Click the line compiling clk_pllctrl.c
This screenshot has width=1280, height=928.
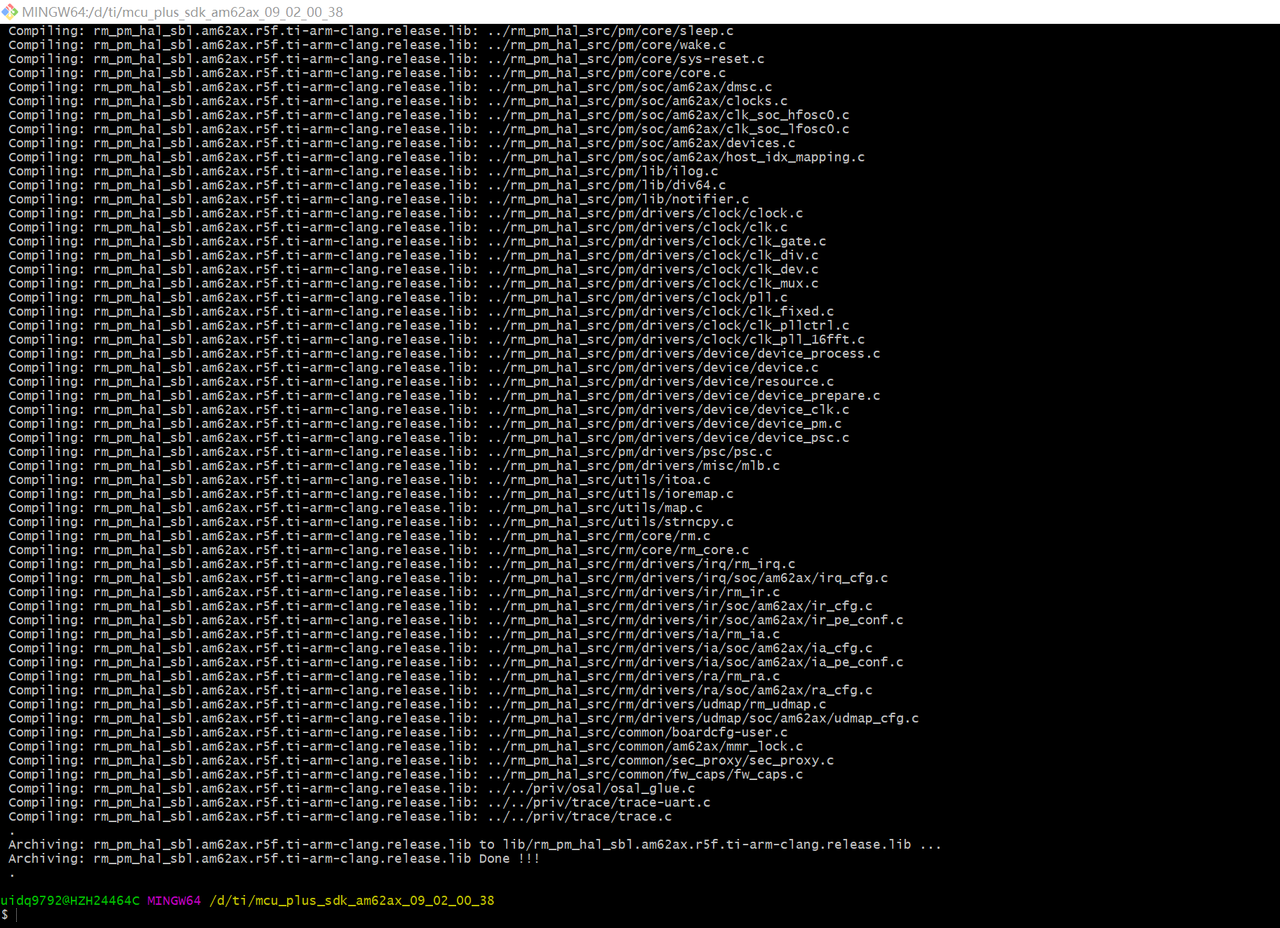pos(429,325)
